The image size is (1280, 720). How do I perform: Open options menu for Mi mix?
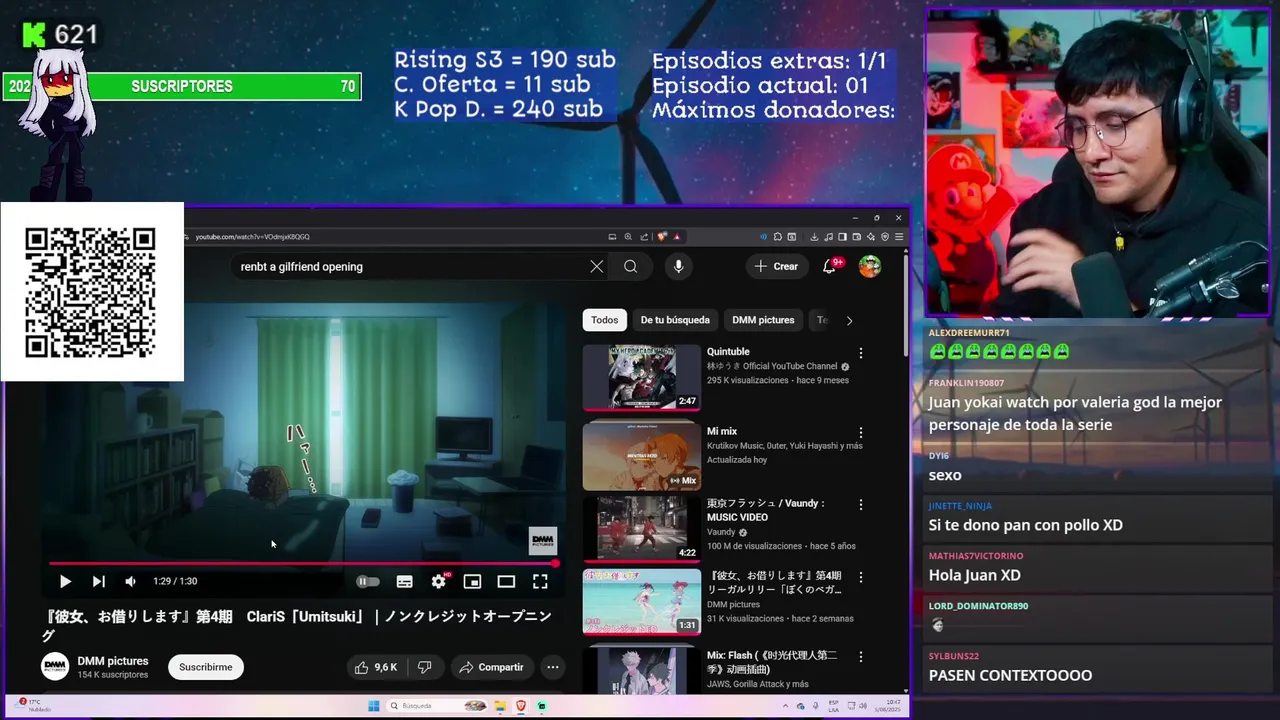(860, 433)
